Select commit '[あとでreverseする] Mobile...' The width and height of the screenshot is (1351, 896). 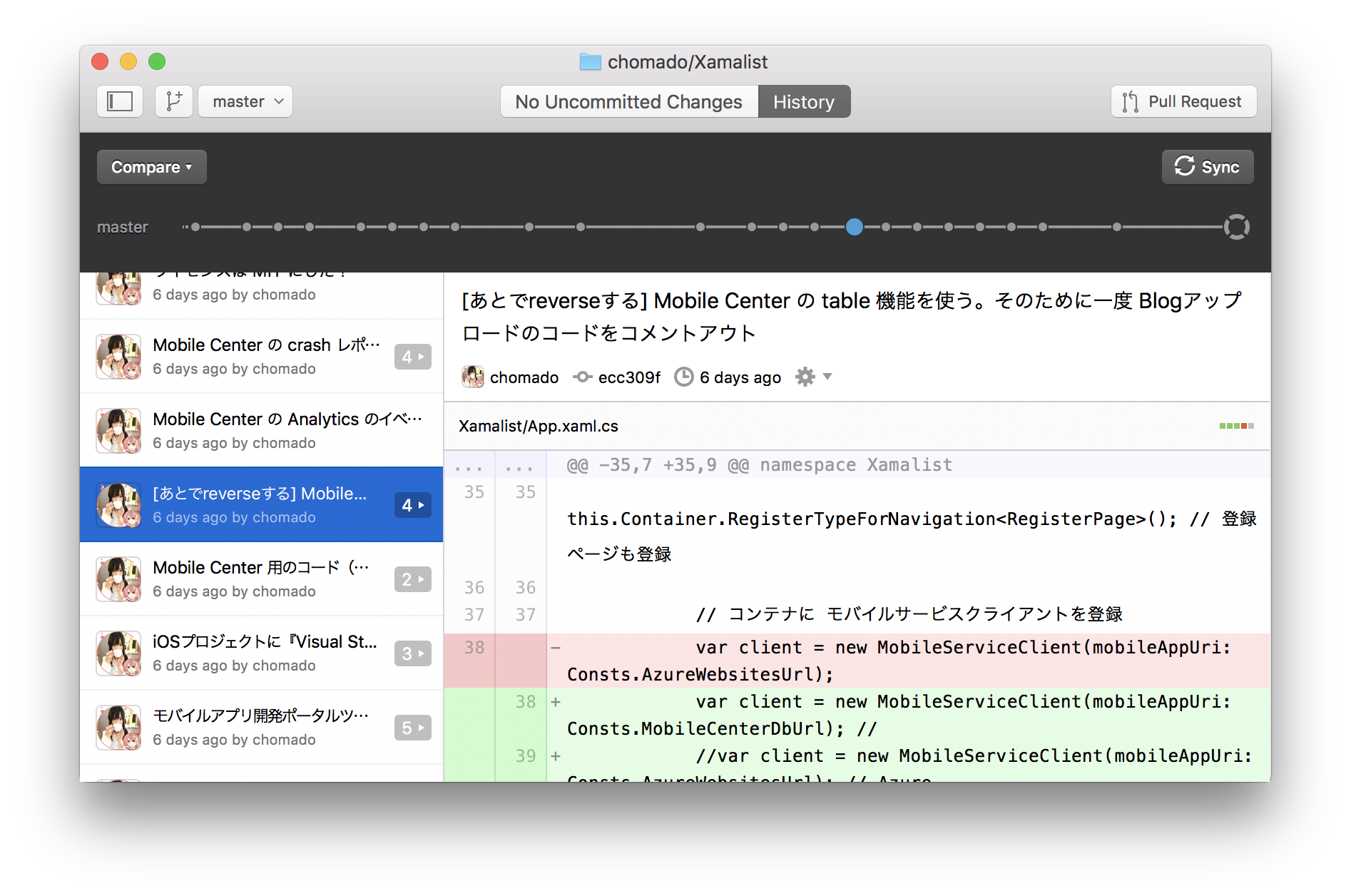[261, 504]
